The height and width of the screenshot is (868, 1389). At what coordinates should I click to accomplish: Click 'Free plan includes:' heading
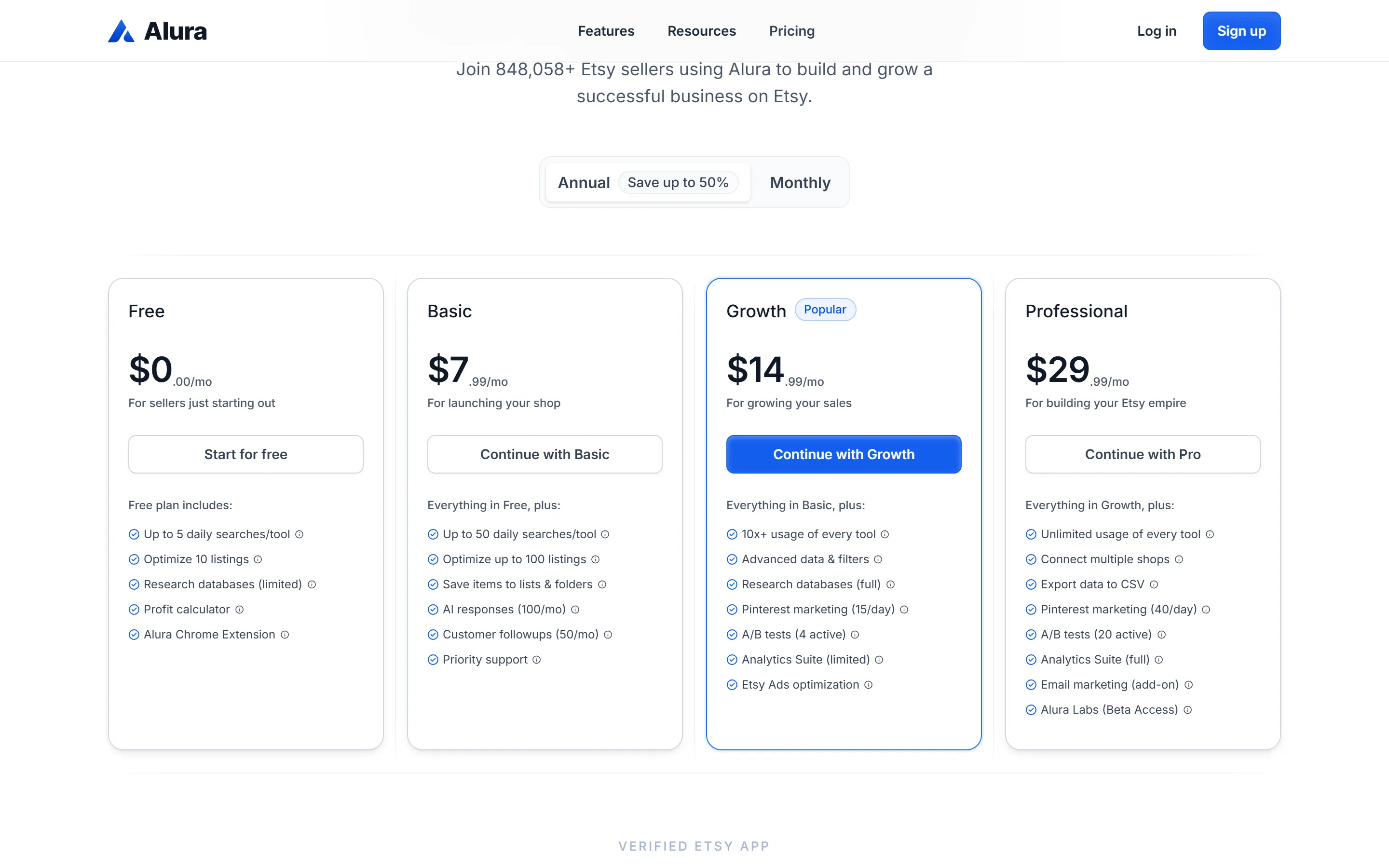180,505
